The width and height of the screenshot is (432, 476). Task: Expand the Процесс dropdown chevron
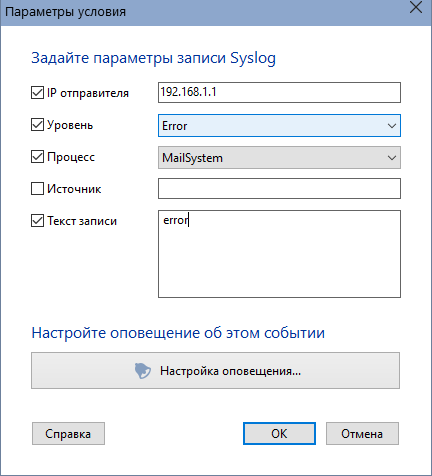tap(392, 158)
